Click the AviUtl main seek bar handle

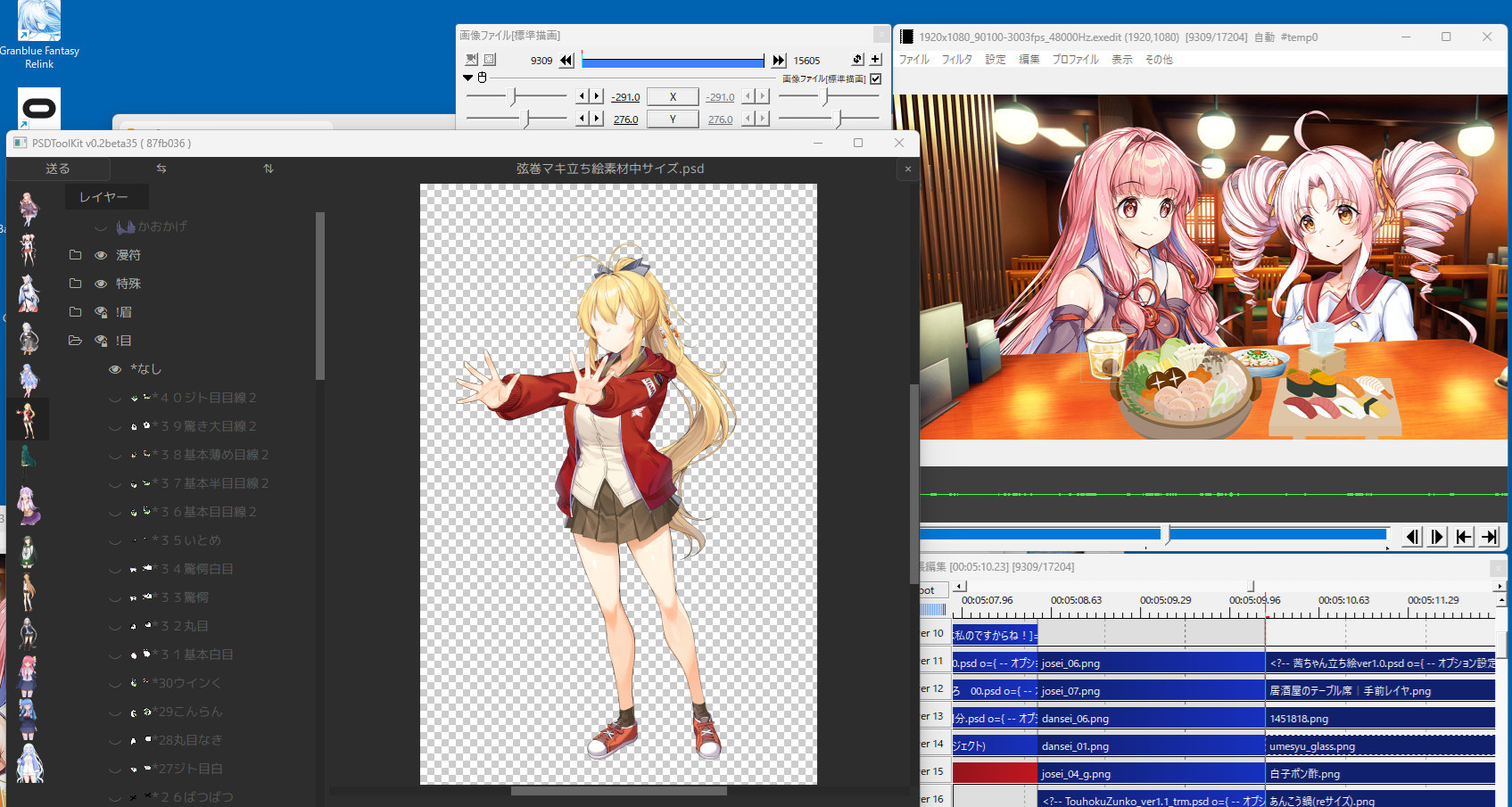(x=1166, y=534)
